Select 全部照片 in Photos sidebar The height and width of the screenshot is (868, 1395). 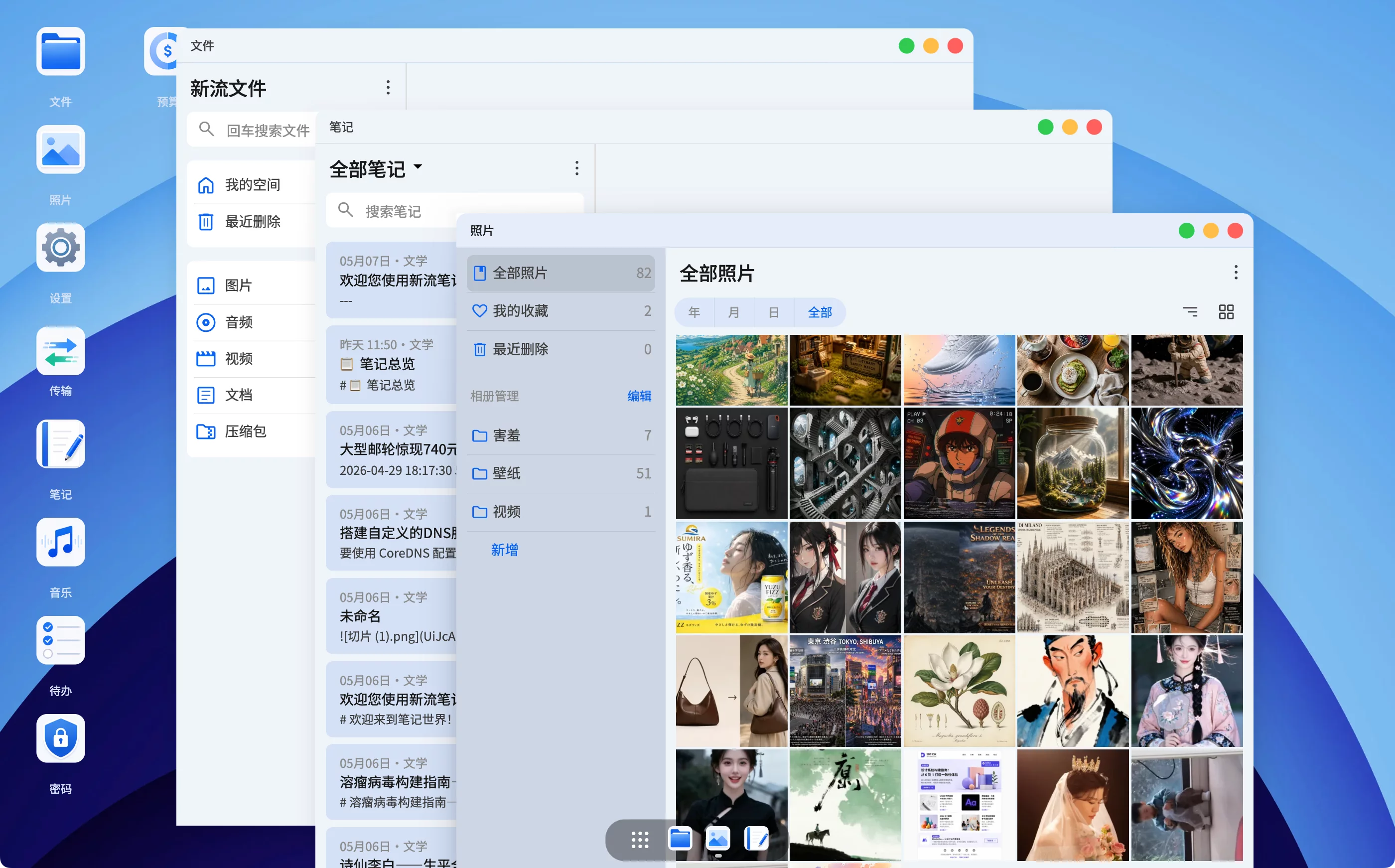(x=560, y=273)
